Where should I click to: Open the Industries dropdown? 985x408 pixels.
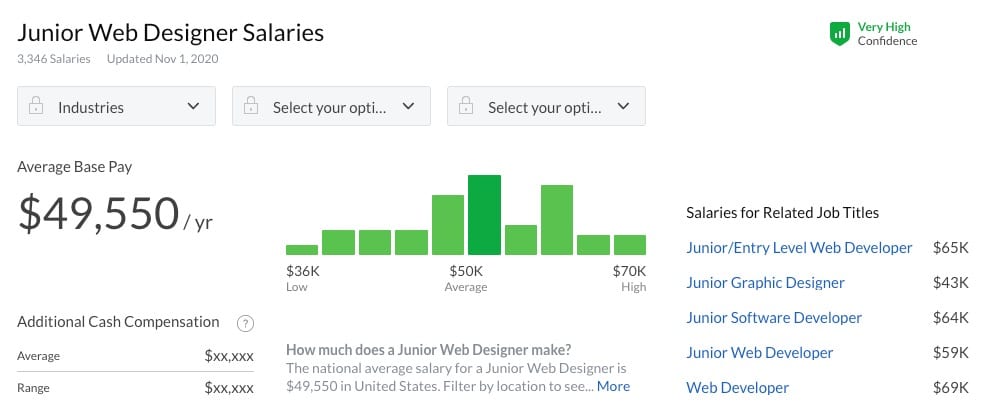[116, 107]
